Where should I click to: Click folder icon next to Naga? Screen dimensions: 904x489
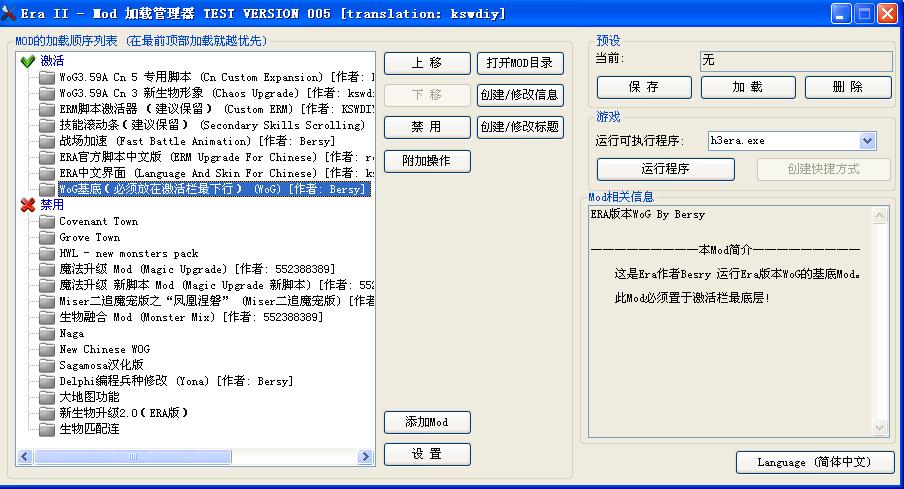point(47,333)
